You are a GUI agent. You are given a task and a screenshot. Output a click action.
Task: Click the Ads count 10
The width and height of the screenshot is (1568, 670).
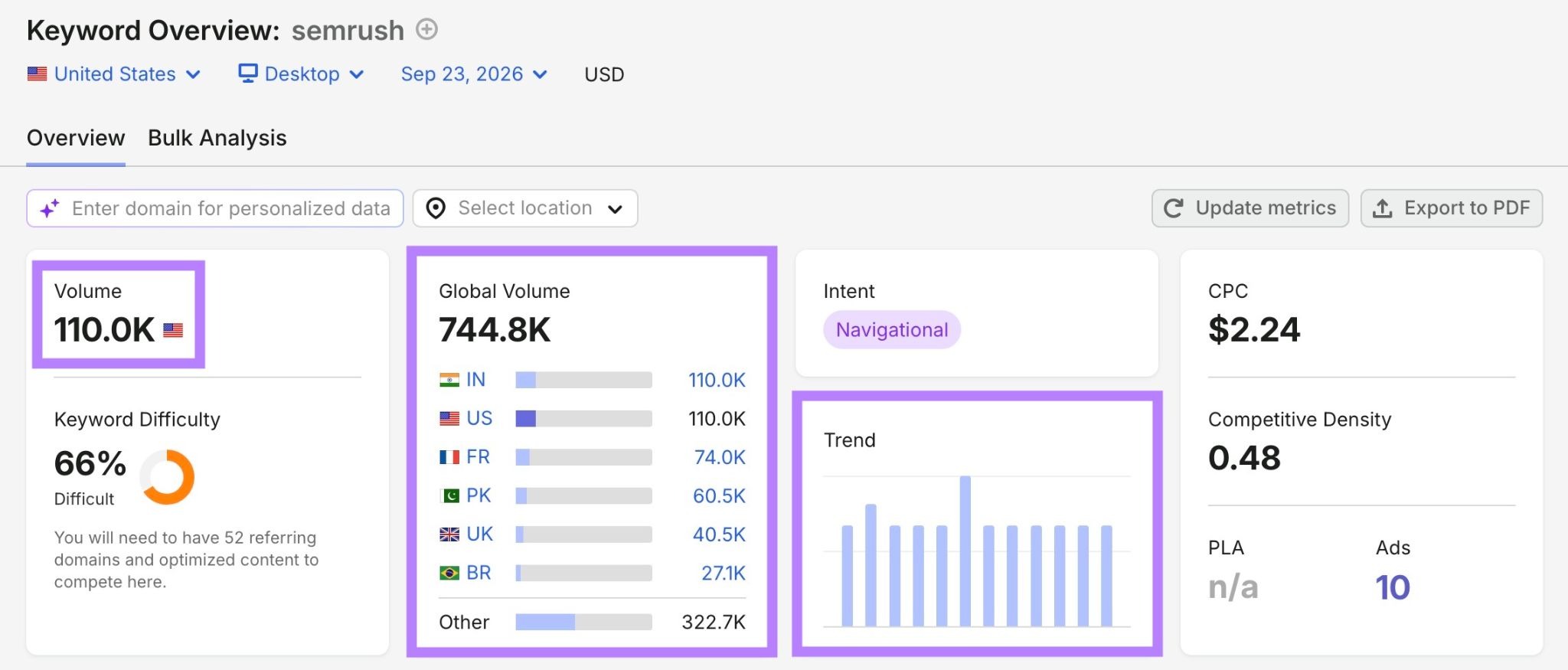click(x=1393, y=587)
